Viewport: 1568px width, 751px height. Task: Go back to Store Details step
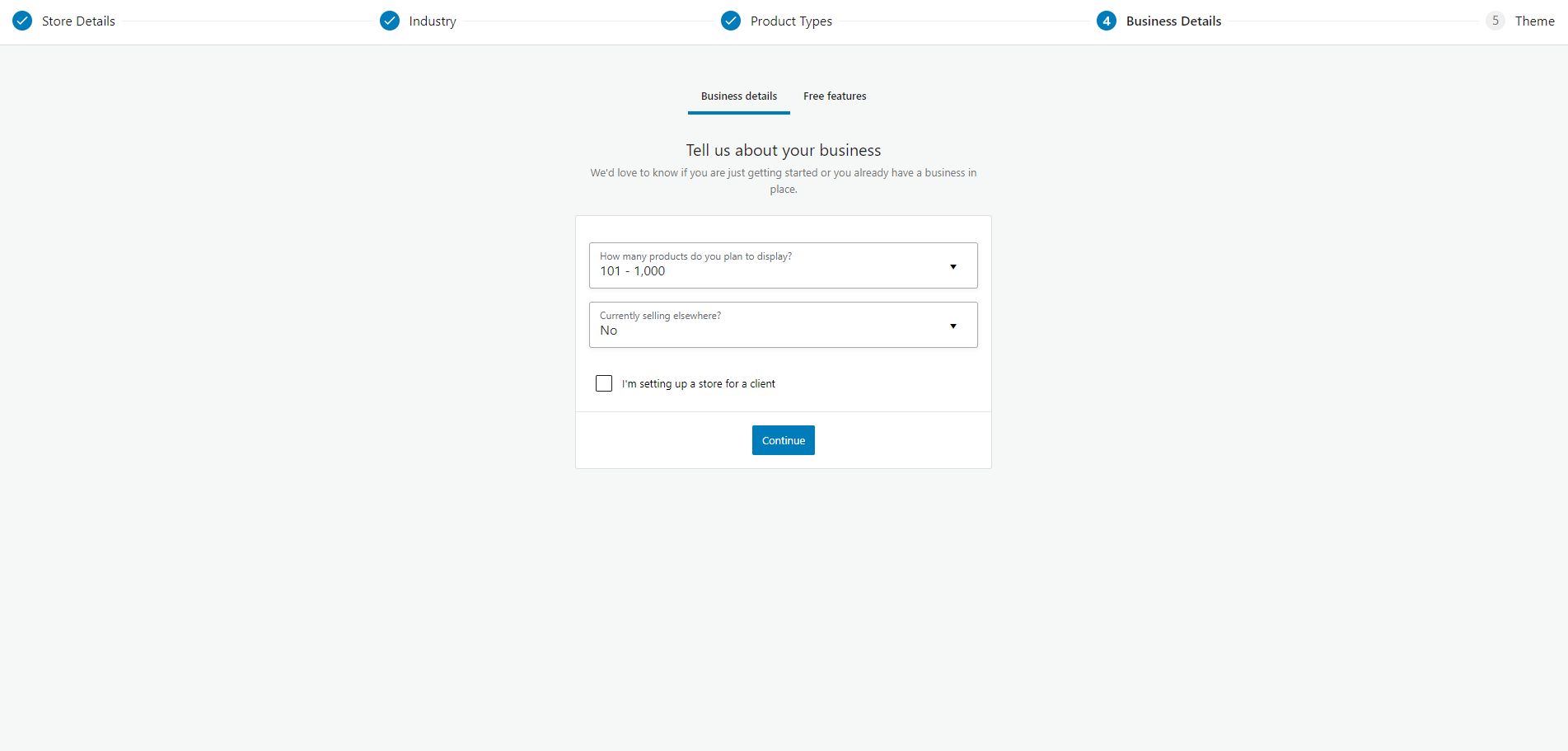point(78,21)
